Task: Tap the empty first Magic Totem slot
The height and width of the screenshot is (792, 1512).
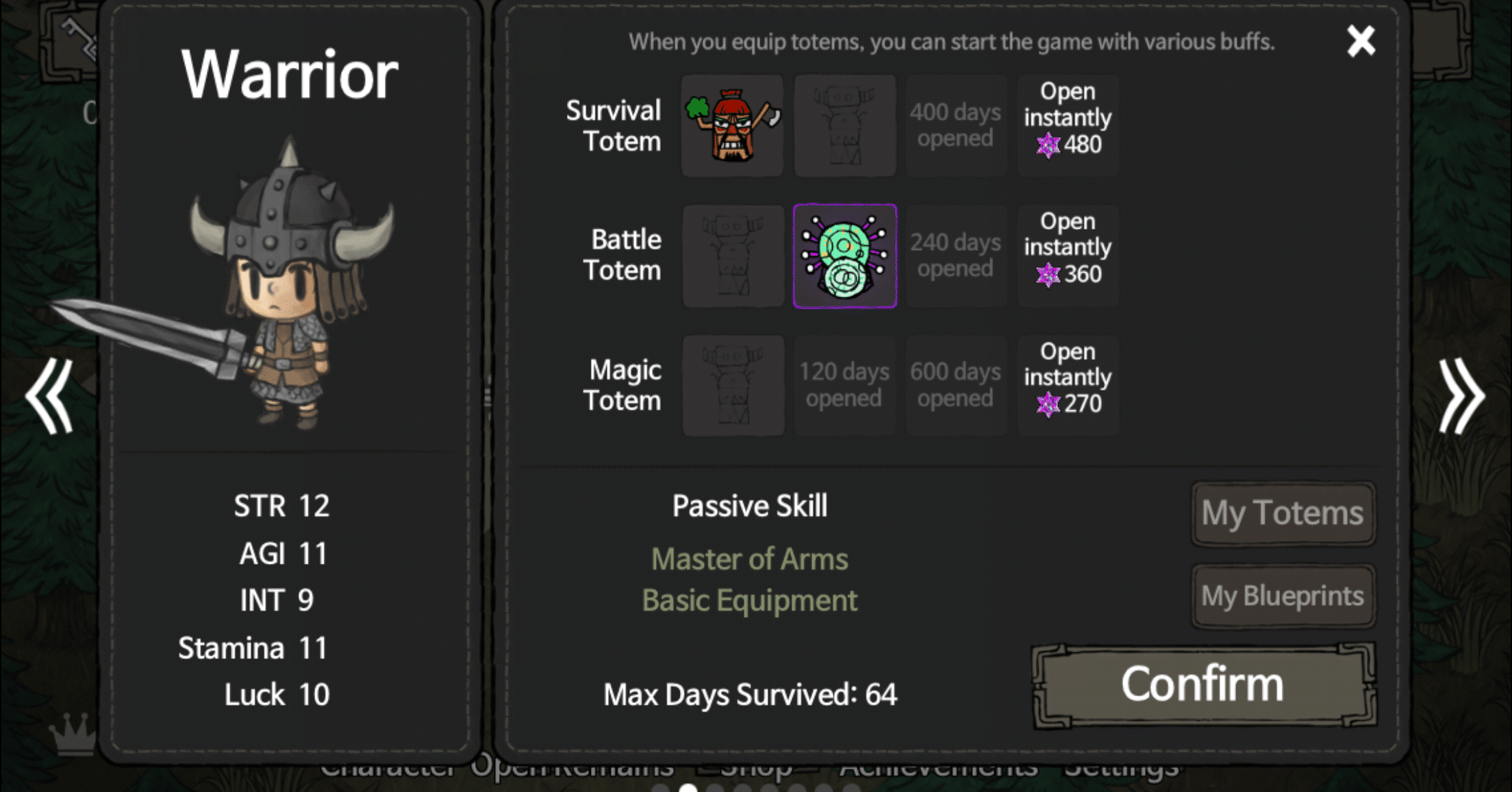Action: (x=733, y=386)
